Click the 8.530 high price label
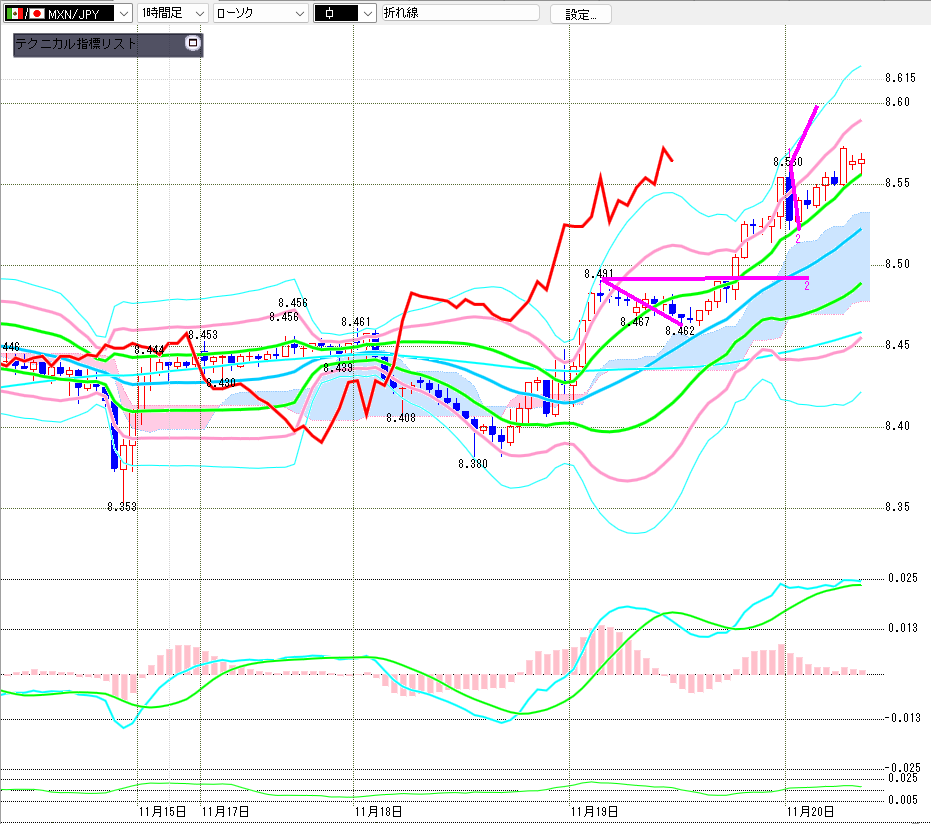Image resolution: width=931 pixels, height=824 pixels. click(787, 161)
